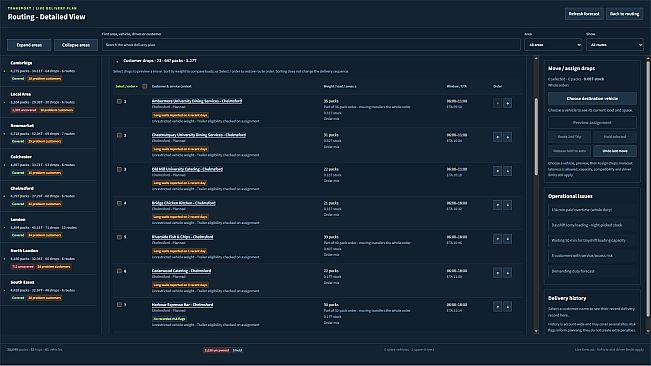
Task: Click Collapse areas button
Action: [x=76, y=45]
